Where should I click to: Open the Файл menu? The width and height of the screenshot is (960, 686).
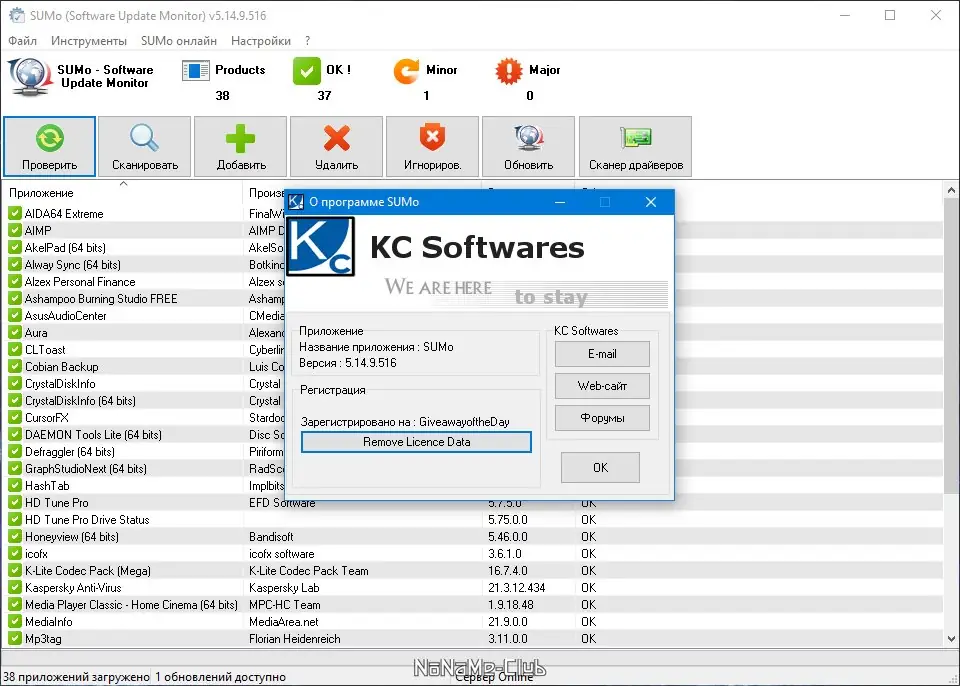pyautogui.click(x=23, y=41)
